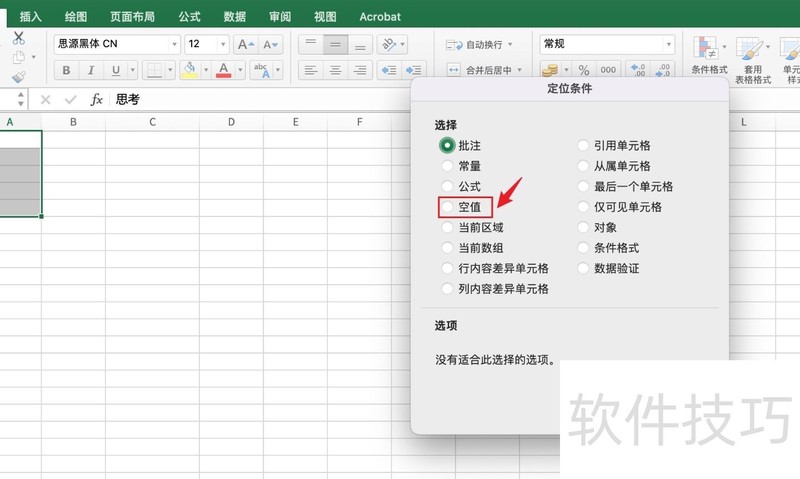Apply percent style to cells
This screenshot has height=479, width=800.
pos(582,70)
